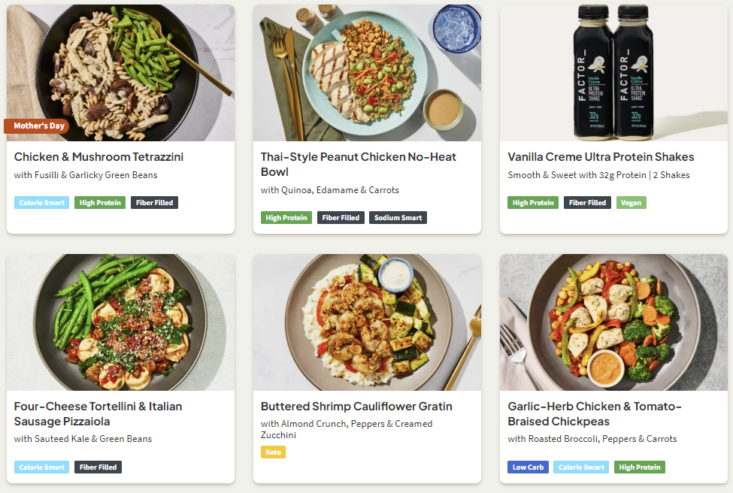
Task: Click the Vanilla Creme protein shake bottles image
Action: click(613, 72)
